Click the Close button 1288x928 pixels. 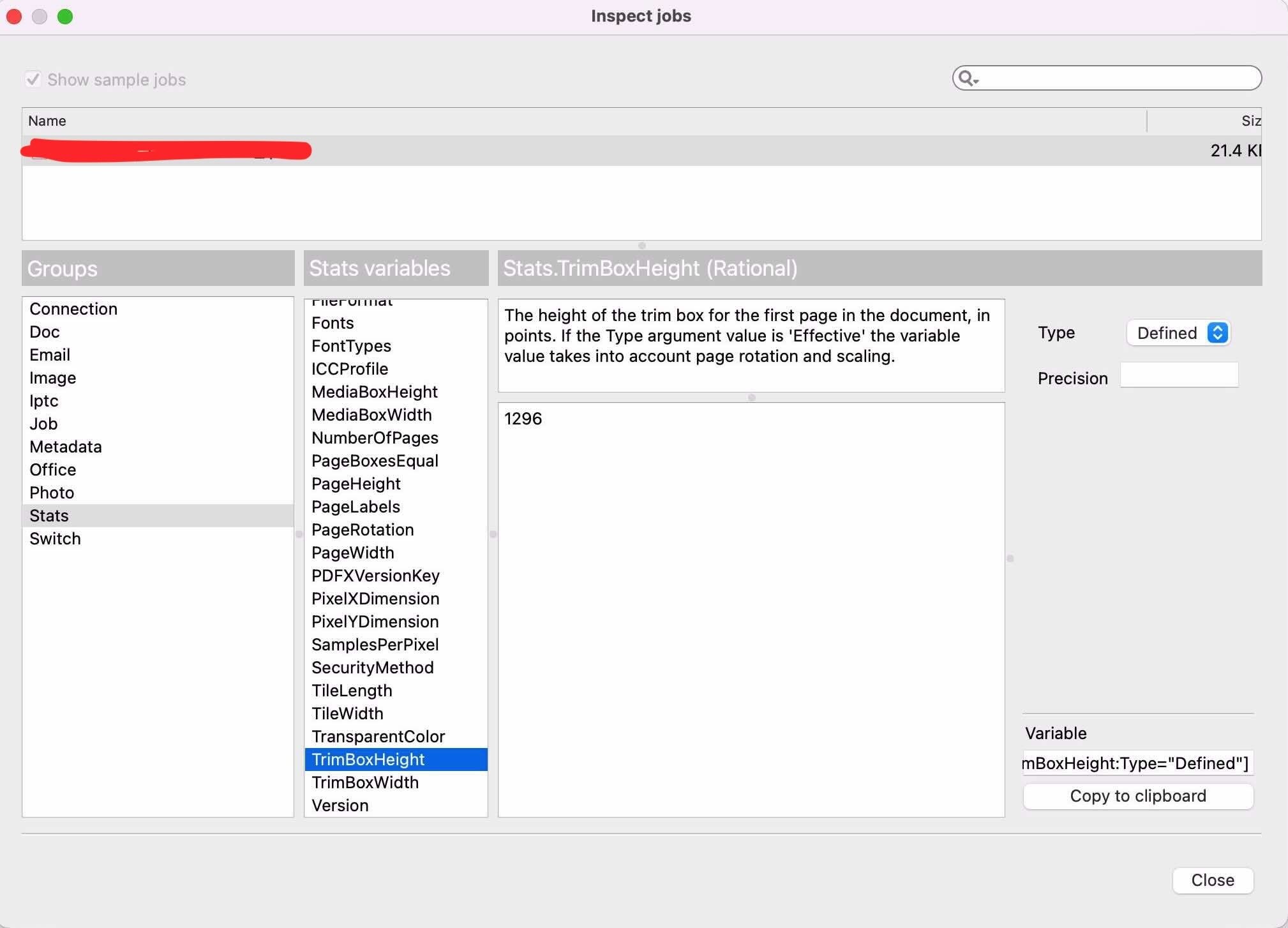(x=1212, y=880)
